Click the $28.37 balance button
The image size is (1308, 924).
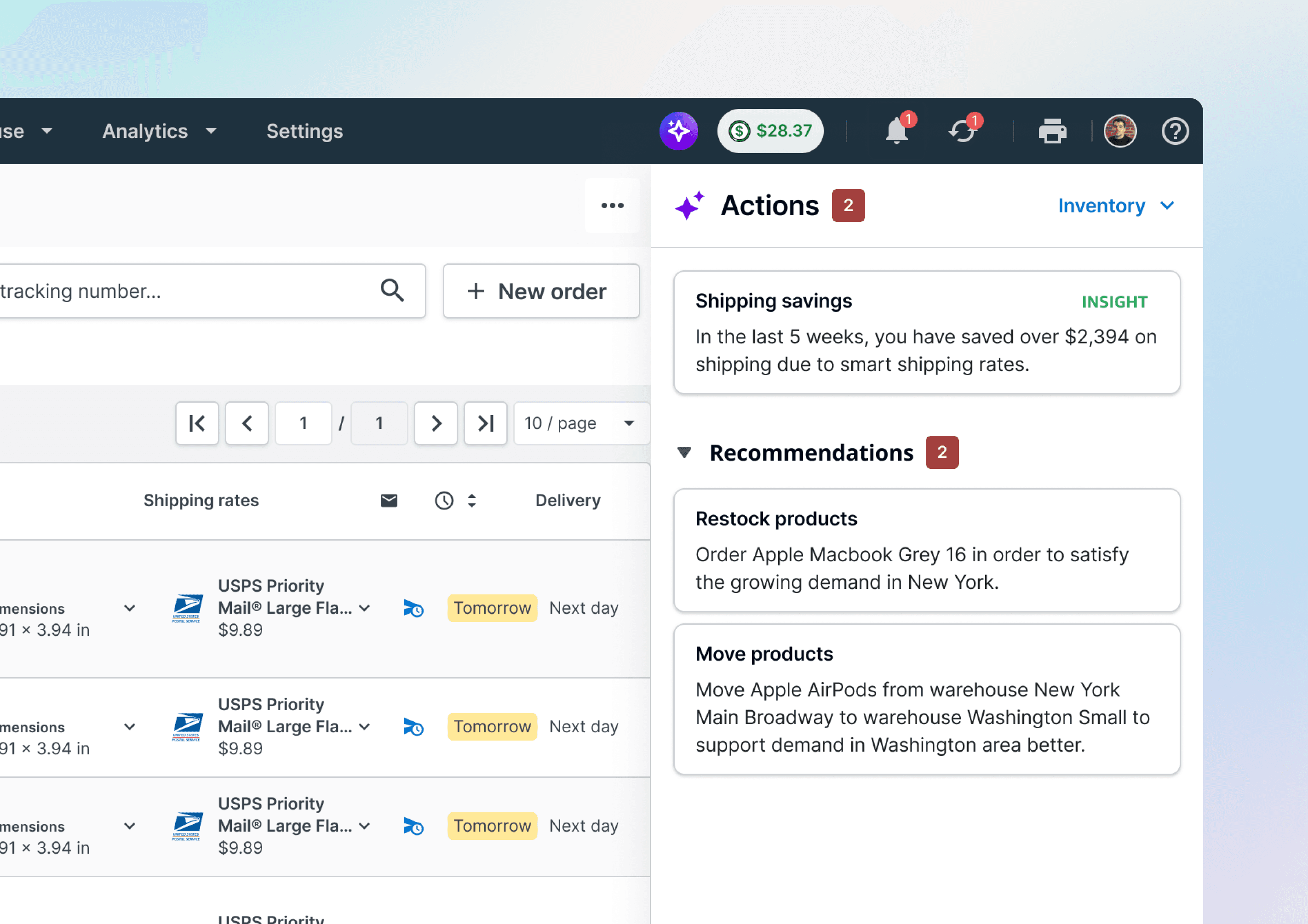coord(770,131)
